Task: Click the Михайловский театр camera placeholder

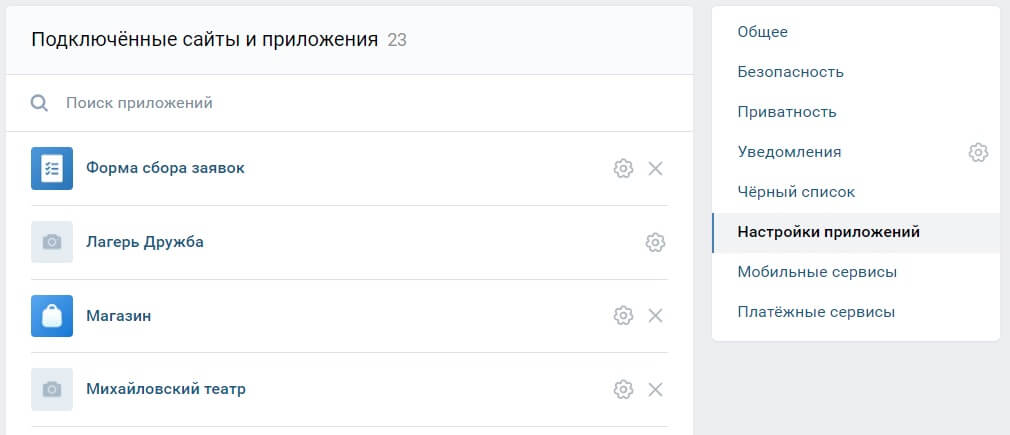Action: tap(52, 389)
